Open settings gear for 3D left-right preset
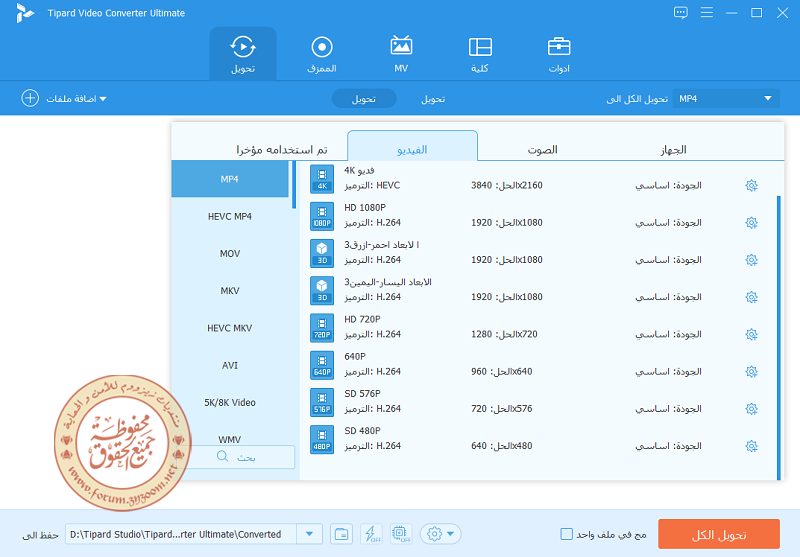This screenshot has height=557, width=800. coord(752,297)
